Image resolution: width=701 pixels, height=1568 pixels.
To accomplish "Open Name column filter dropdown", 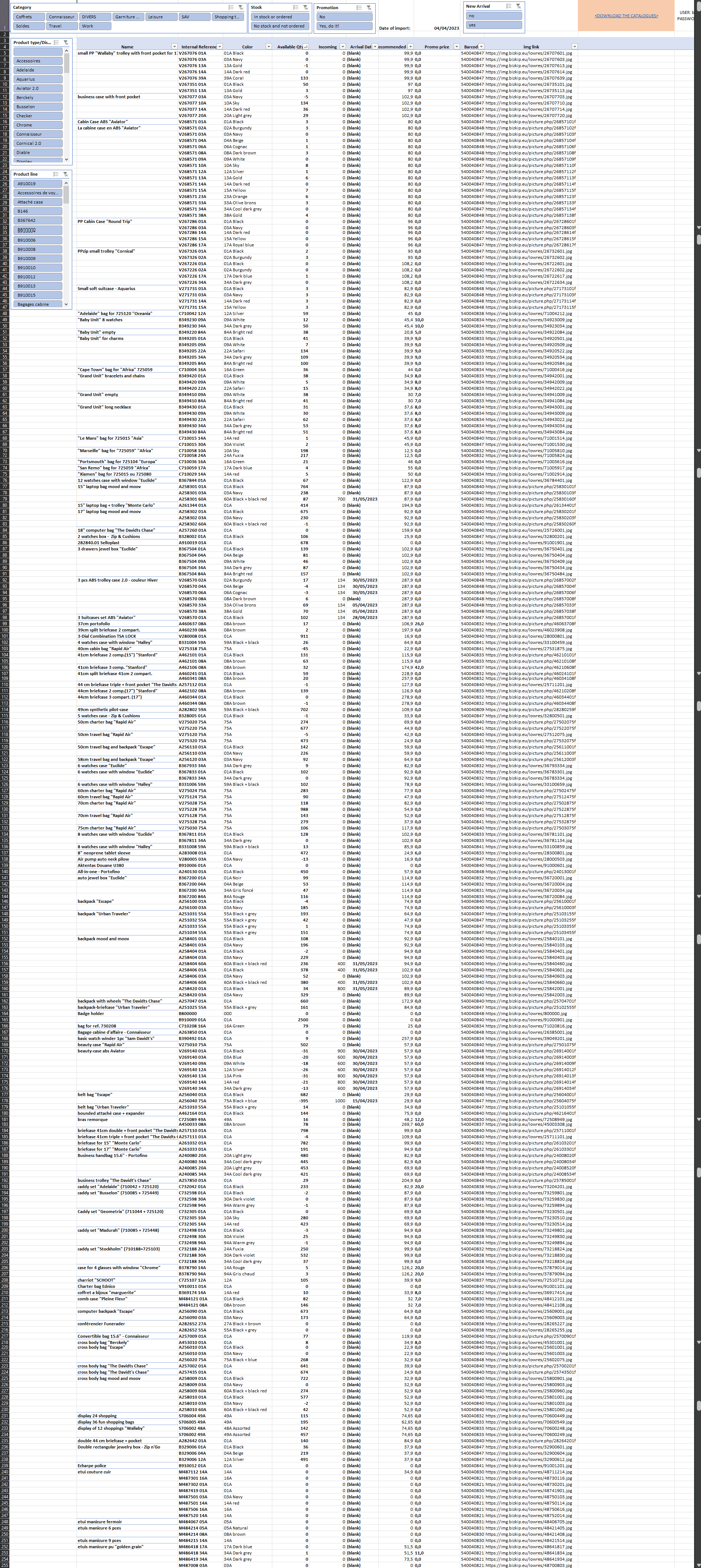I will coord(175,46).
